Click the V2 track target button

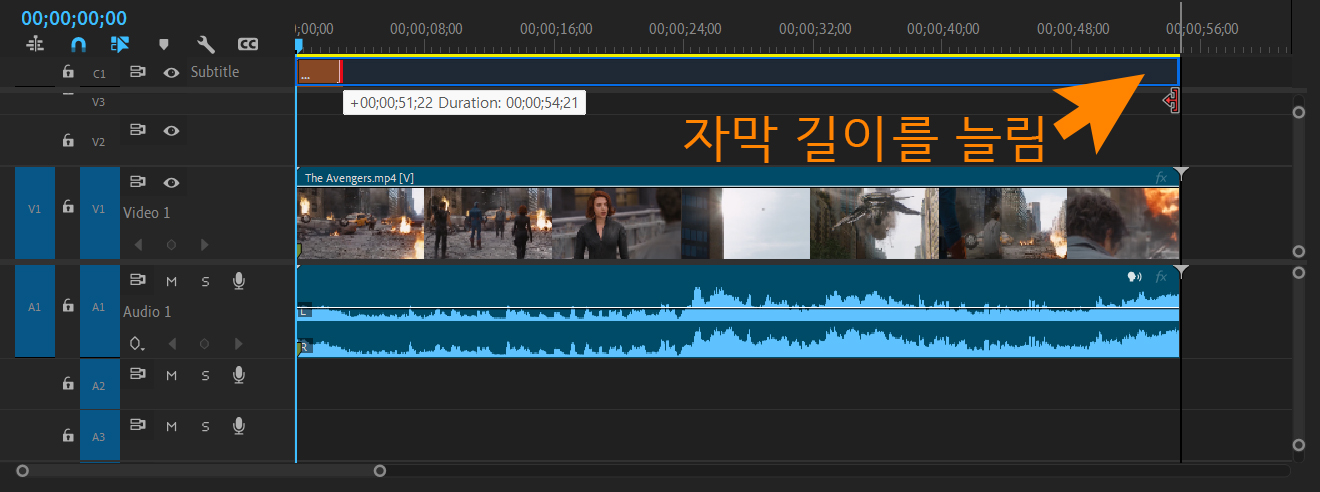pos(99,141)
